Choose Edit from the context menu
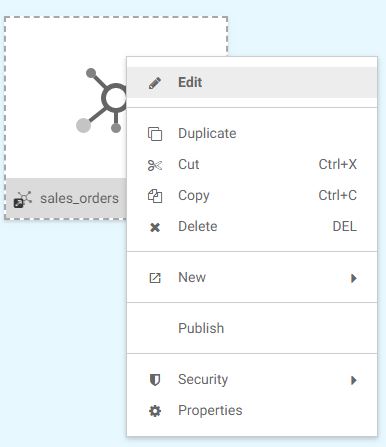 [252, 83]
